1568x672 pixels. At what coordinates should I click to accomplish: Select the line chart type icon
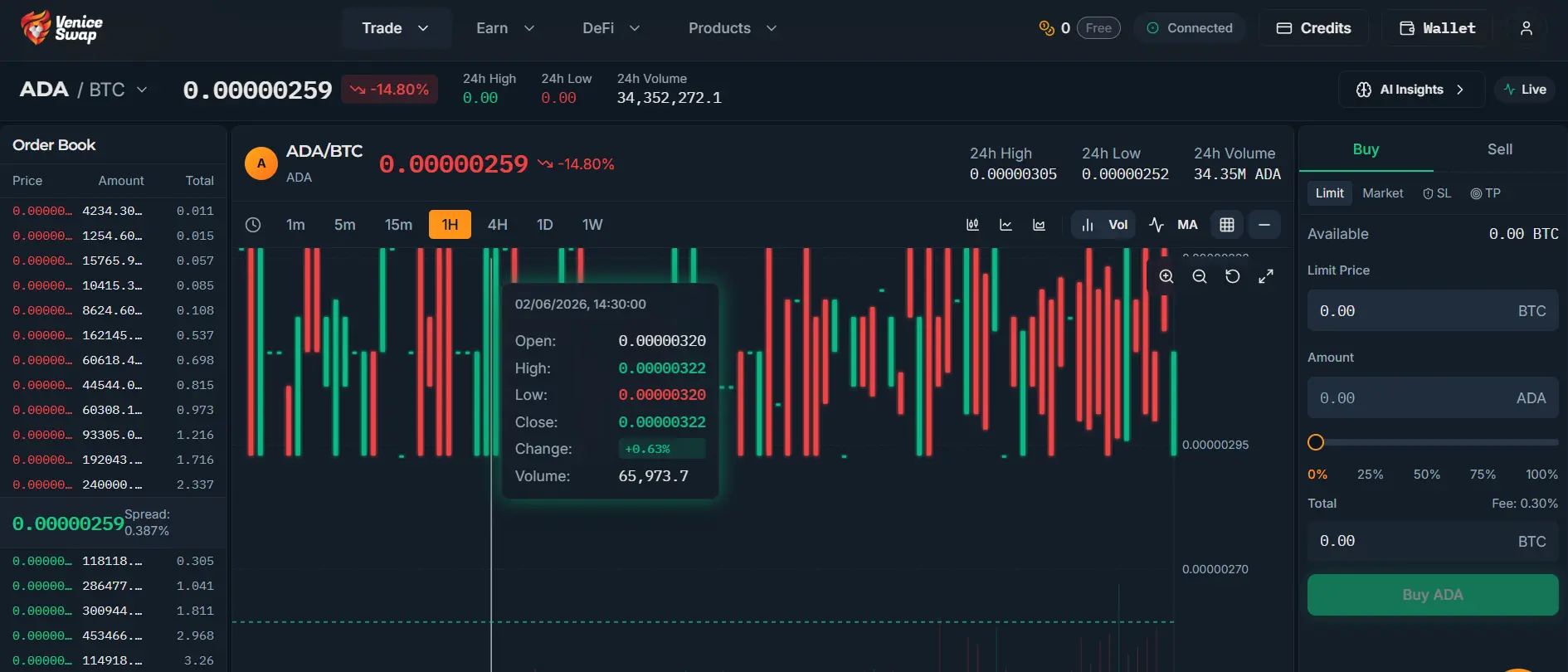[x=1006, y=225]
